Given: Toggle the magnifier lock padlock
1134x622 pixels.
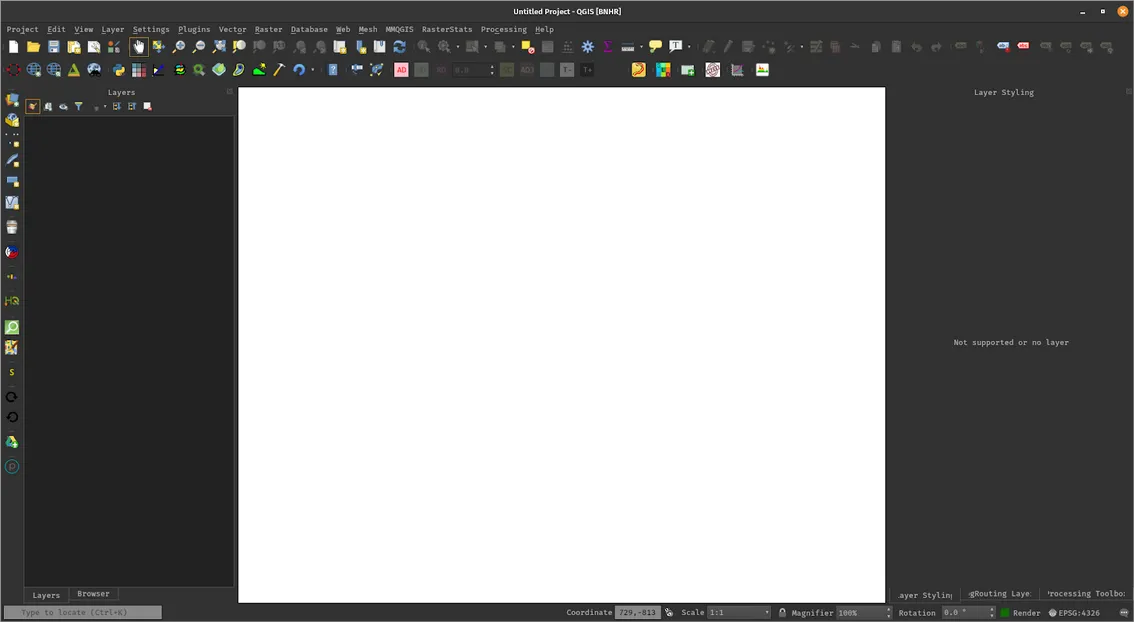Looking at the screenshot, I should 782,612.
